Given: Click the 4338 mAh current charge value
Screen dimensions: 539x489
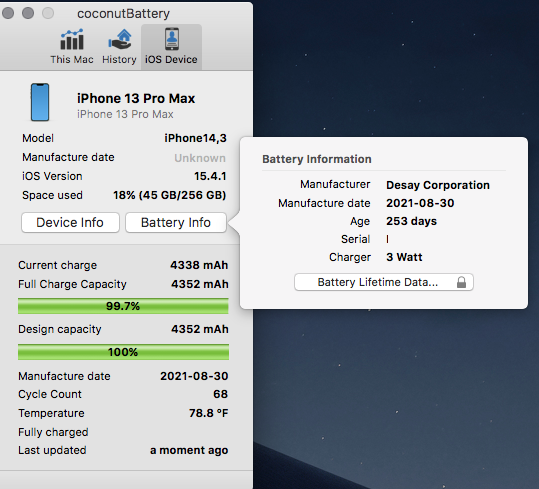Looking at the screenshot, I should coord(199,265).
